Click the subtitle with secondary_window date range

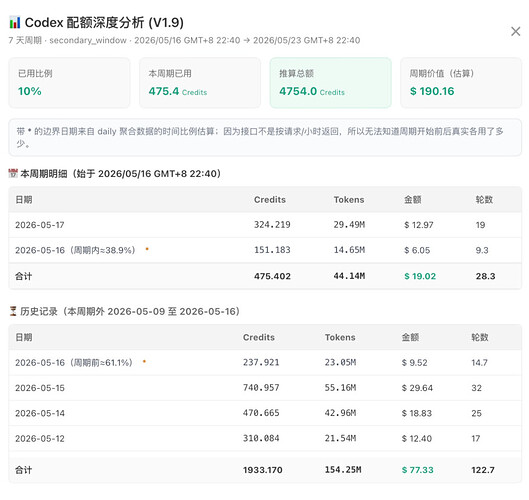point(184,40)
